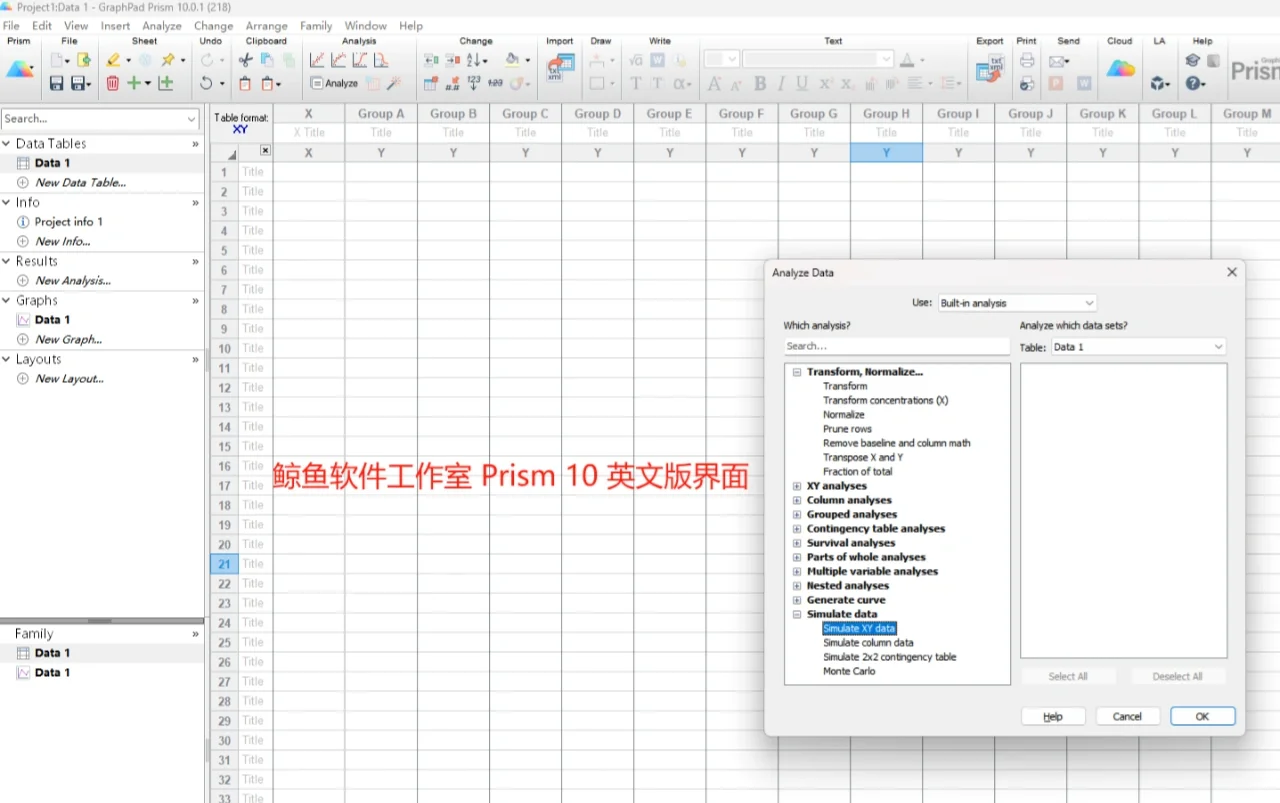The width and height of the screenshot is (1280, 803).
Task: Open the Analyze menu
Action: tap(162, 26)
